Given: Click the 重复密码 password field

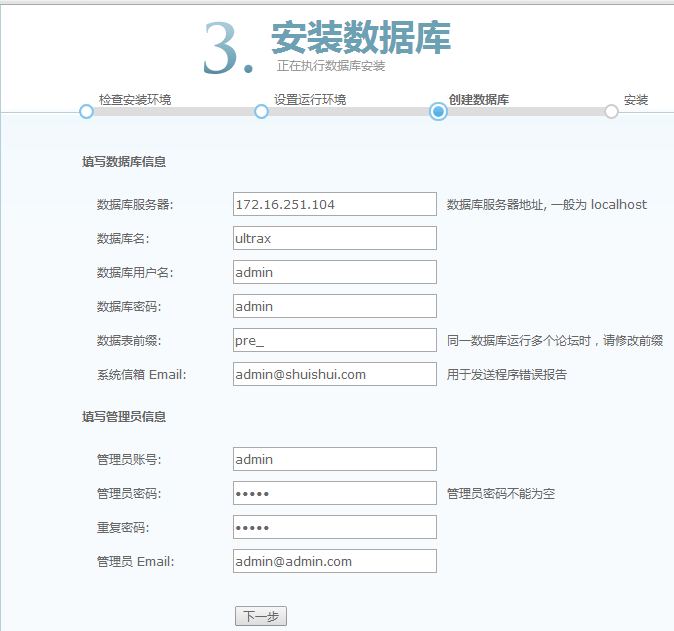Looking at the screenshot, I should pos(335,527).
